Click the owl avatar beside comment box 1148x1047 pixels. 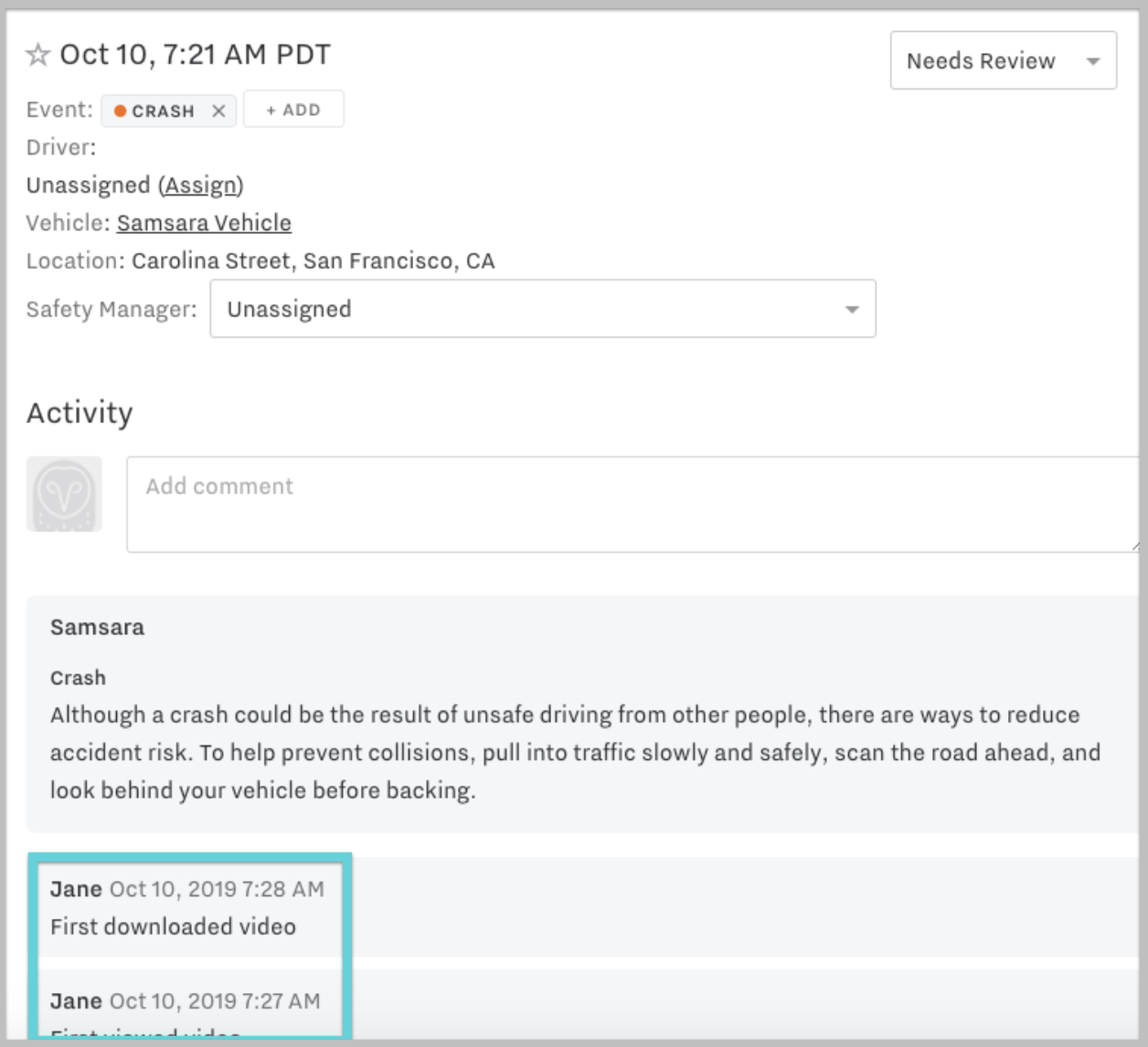pos(64,494)
